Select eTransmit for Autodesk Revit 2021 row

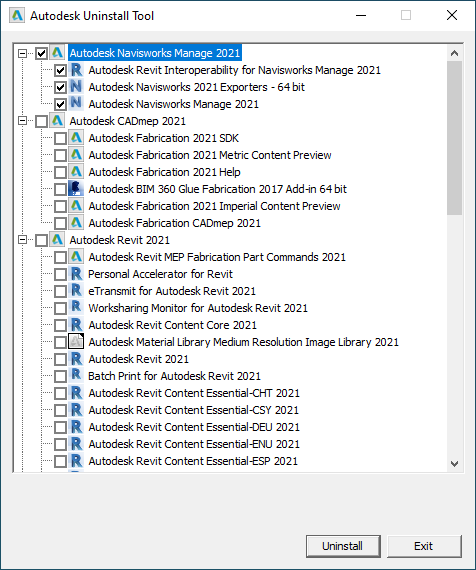(172, 291)
